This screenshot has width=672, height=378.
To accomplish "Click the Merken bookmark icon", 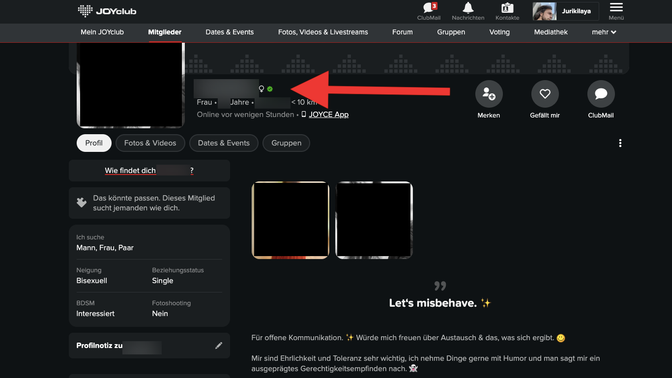I will pos(489,94).
